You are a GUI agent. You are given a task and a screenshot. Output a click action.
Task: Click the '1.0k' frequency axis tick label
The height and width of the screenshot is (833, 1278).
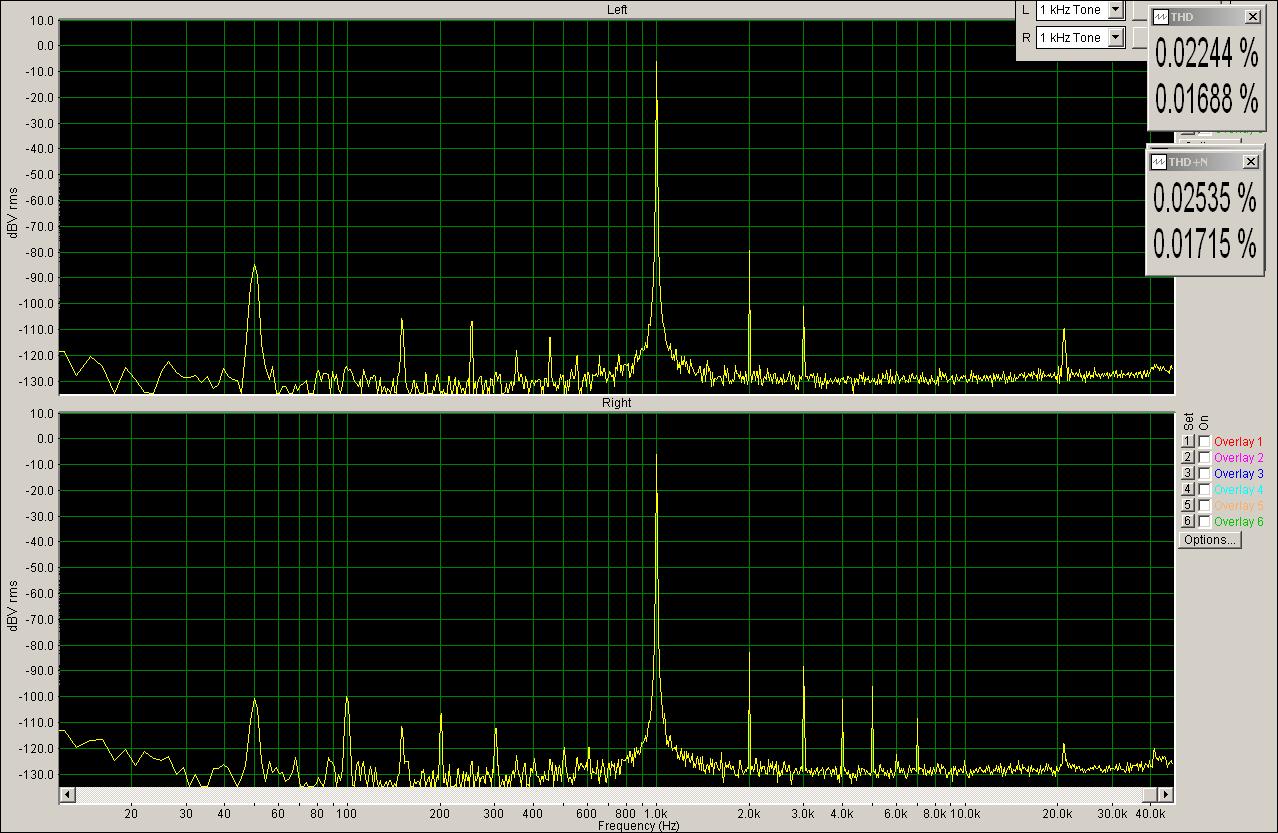point(656,814)
